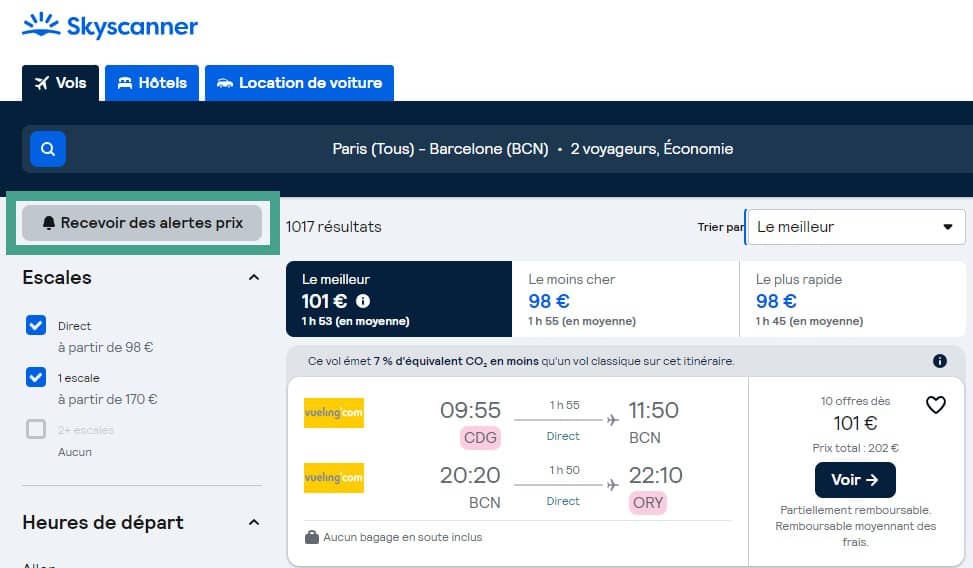Click Vueling logo for 09:55 flight
Viewport: 973px width, 568px height.
click(x=334, y=413)
